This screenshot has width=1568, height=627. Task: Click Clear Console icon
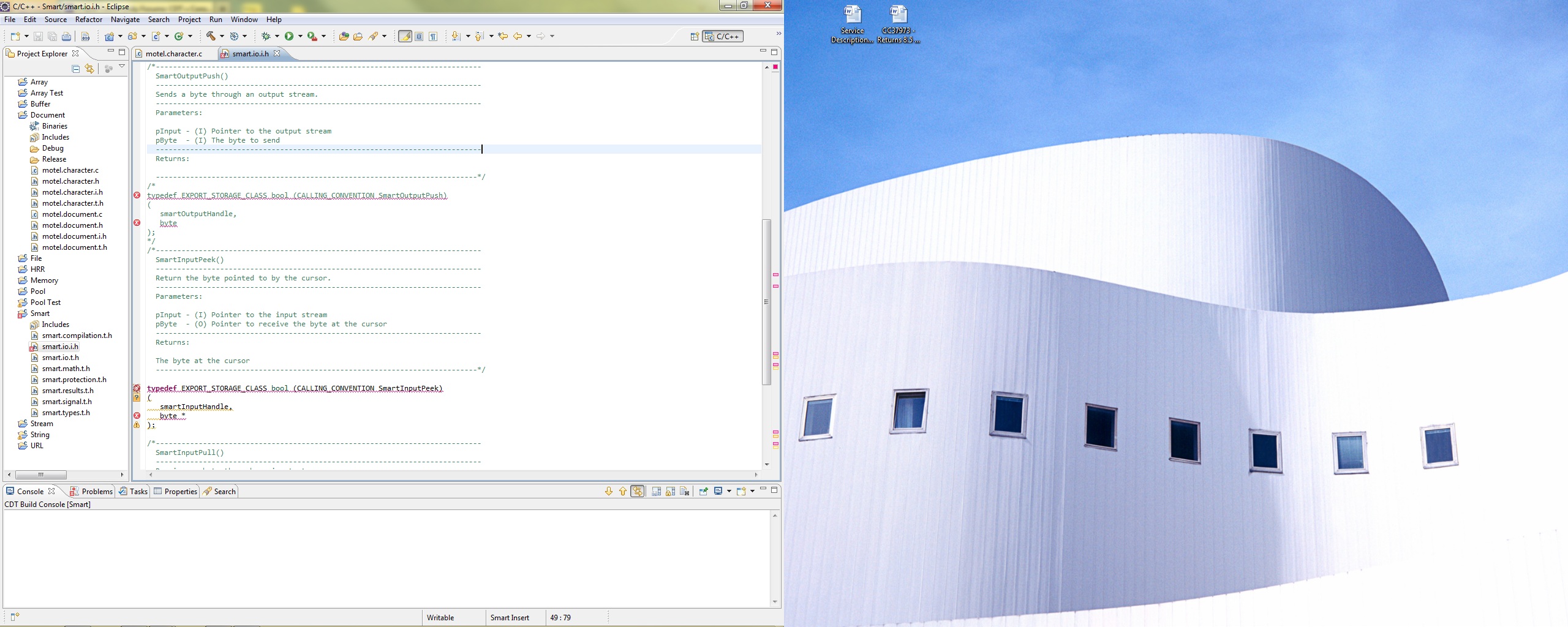pyautogui.click(x=684, y=491)
